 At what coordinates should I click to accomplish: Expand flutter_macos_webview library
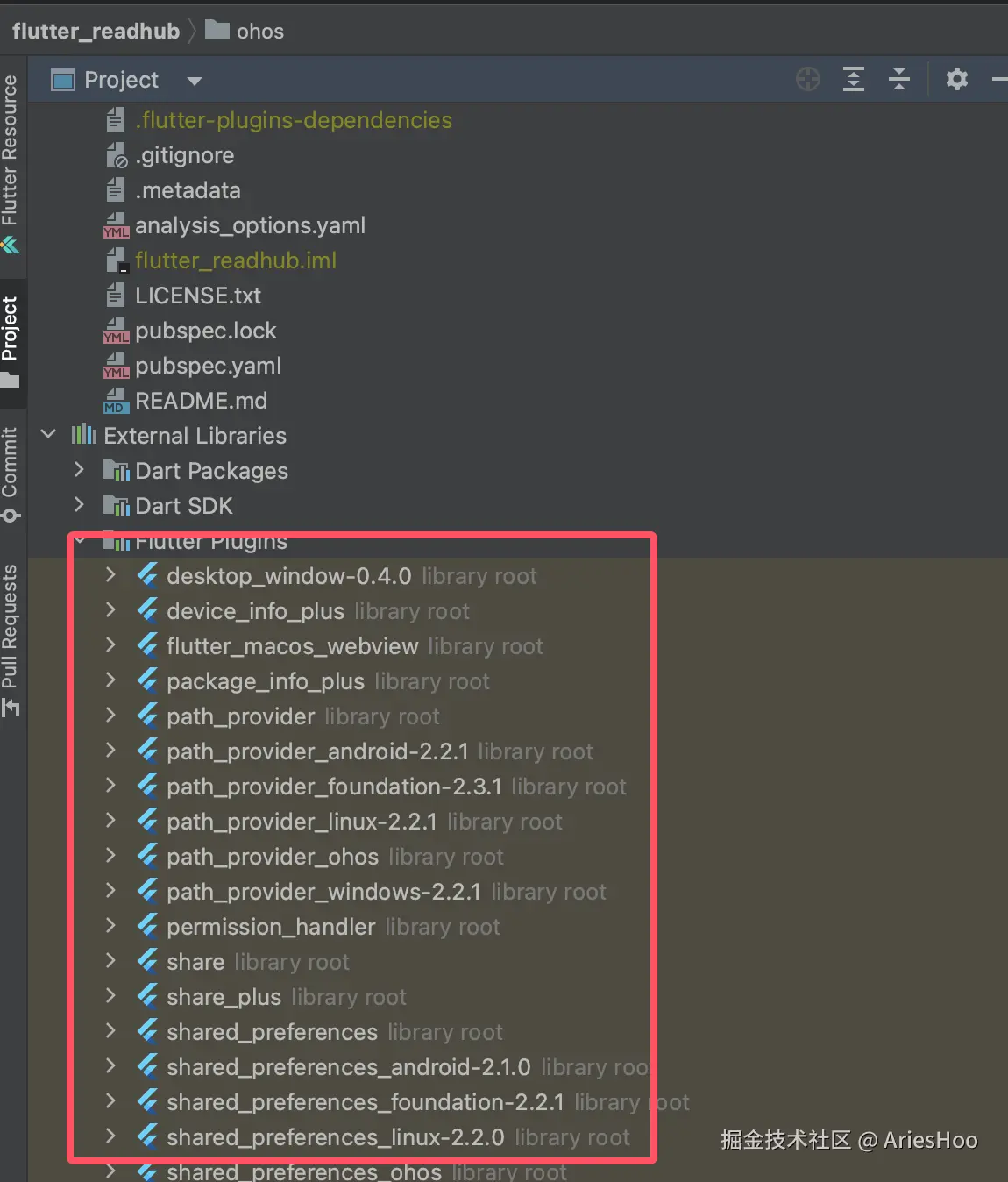coord(110,645)
